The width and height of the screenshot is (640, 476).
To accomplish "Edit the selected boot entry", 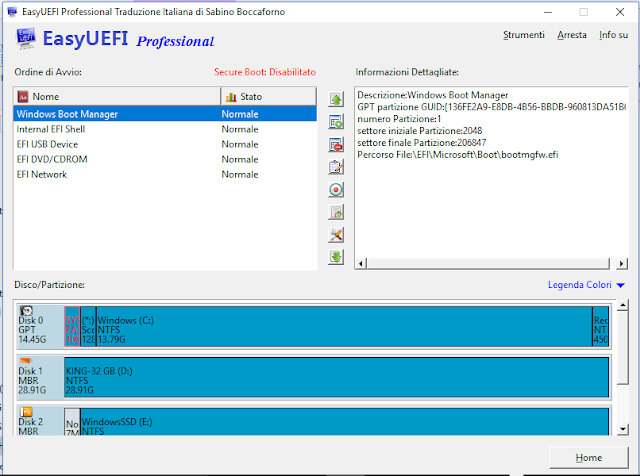I will click(x=336, y=167).
